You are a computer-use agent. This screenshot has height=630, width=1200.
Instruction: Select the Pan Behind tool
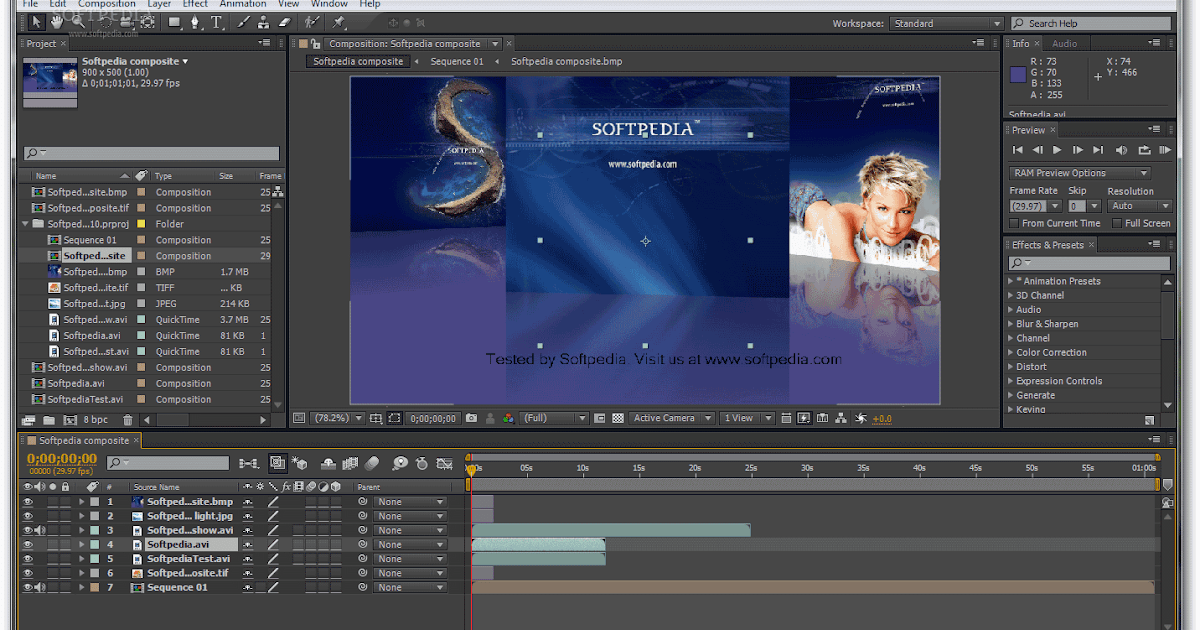pyautogui.click(x=147, y=22)
